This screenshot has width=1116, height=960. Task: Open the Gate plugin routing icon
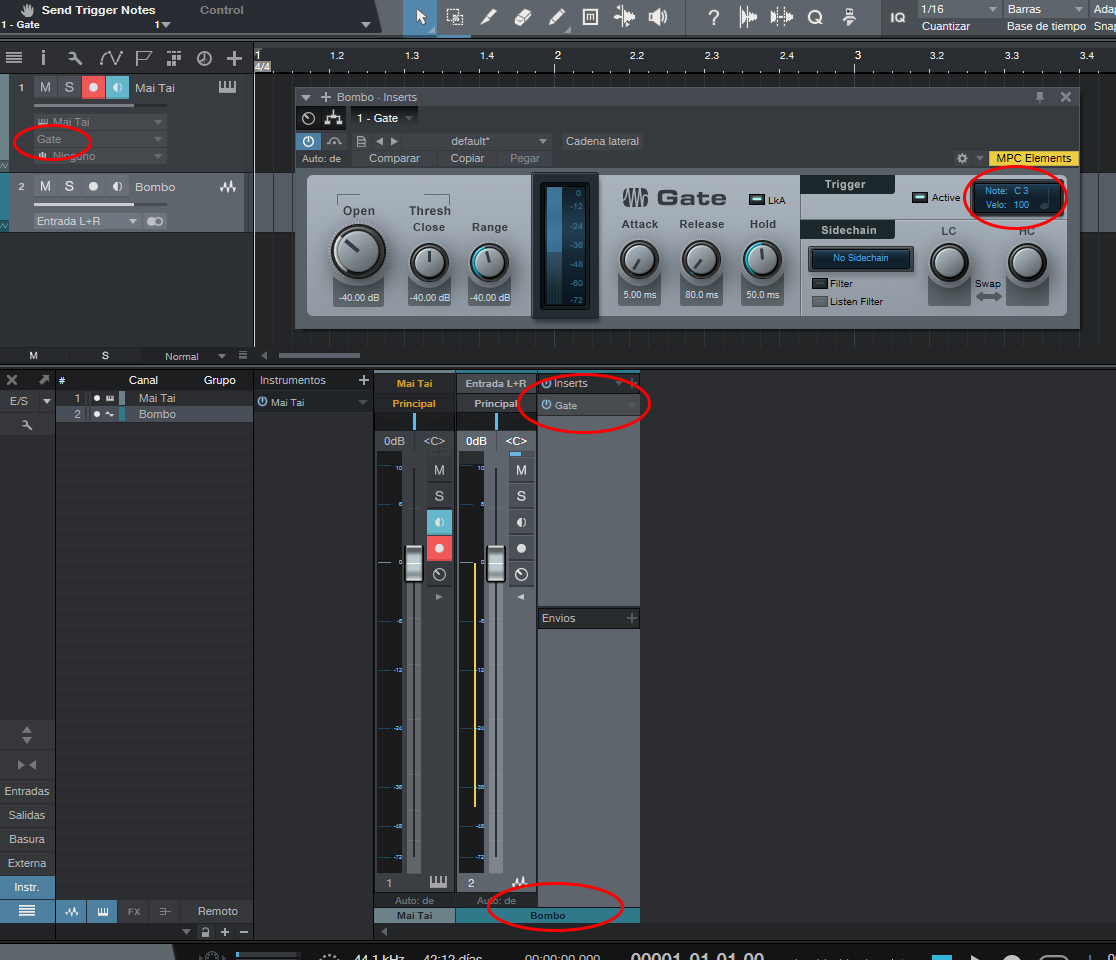[x=333, y=118]
